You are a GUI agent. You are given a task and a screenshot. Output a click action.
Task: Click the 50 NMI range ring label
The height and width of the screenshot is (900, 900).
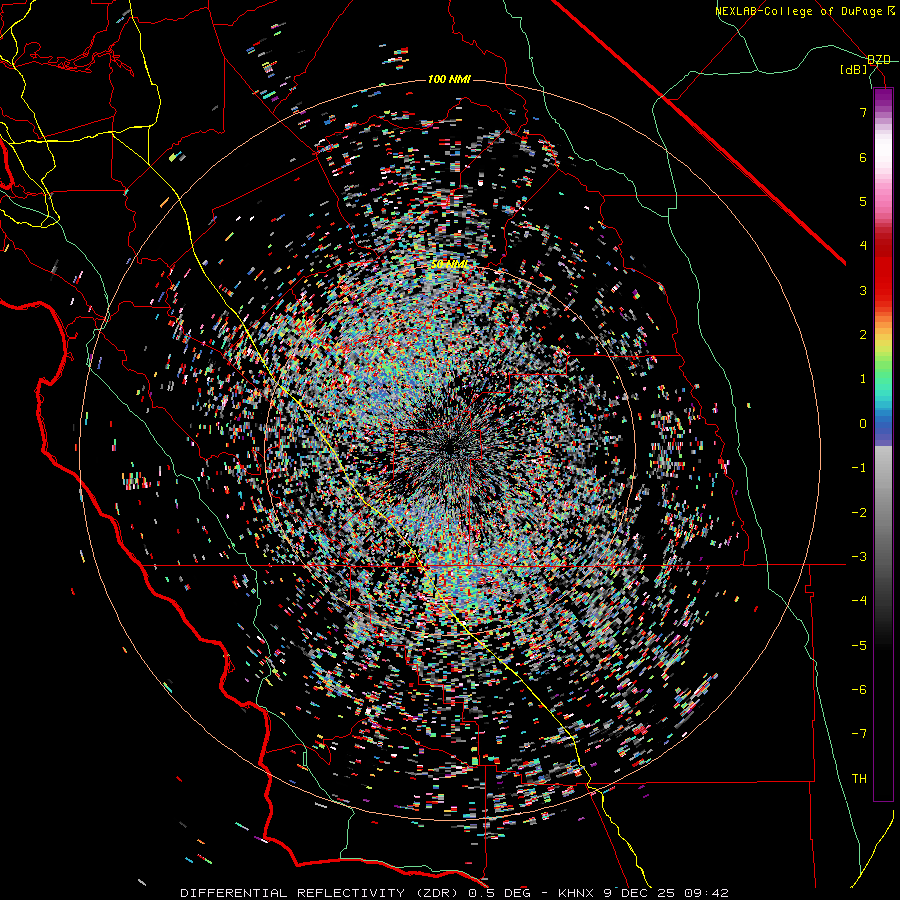point(449,264)
